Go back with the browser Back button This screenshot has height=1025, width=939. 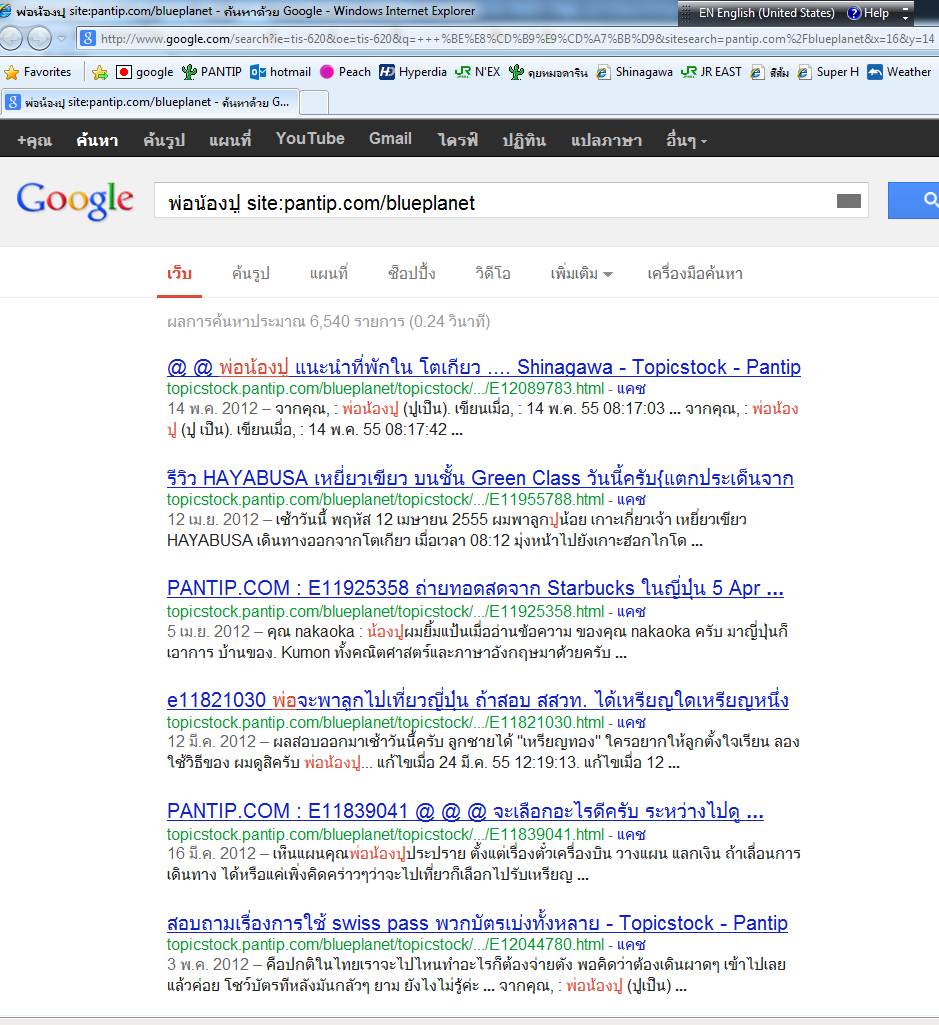coord(10,39)
